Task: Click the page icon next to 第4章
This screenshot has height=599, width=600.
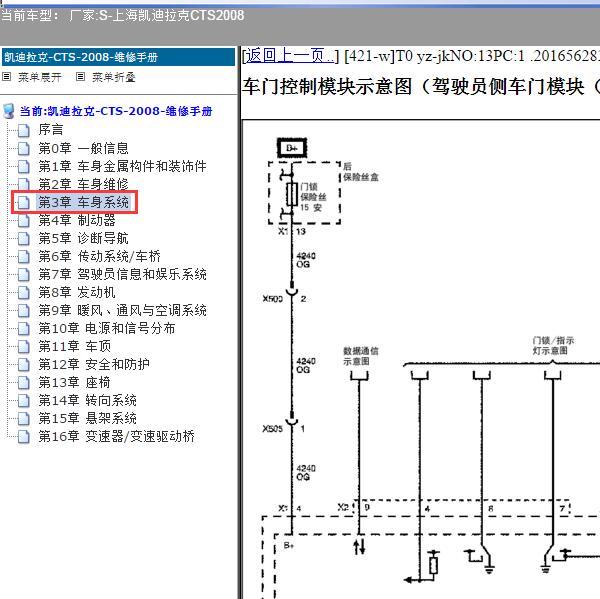Action: [24, 220]
